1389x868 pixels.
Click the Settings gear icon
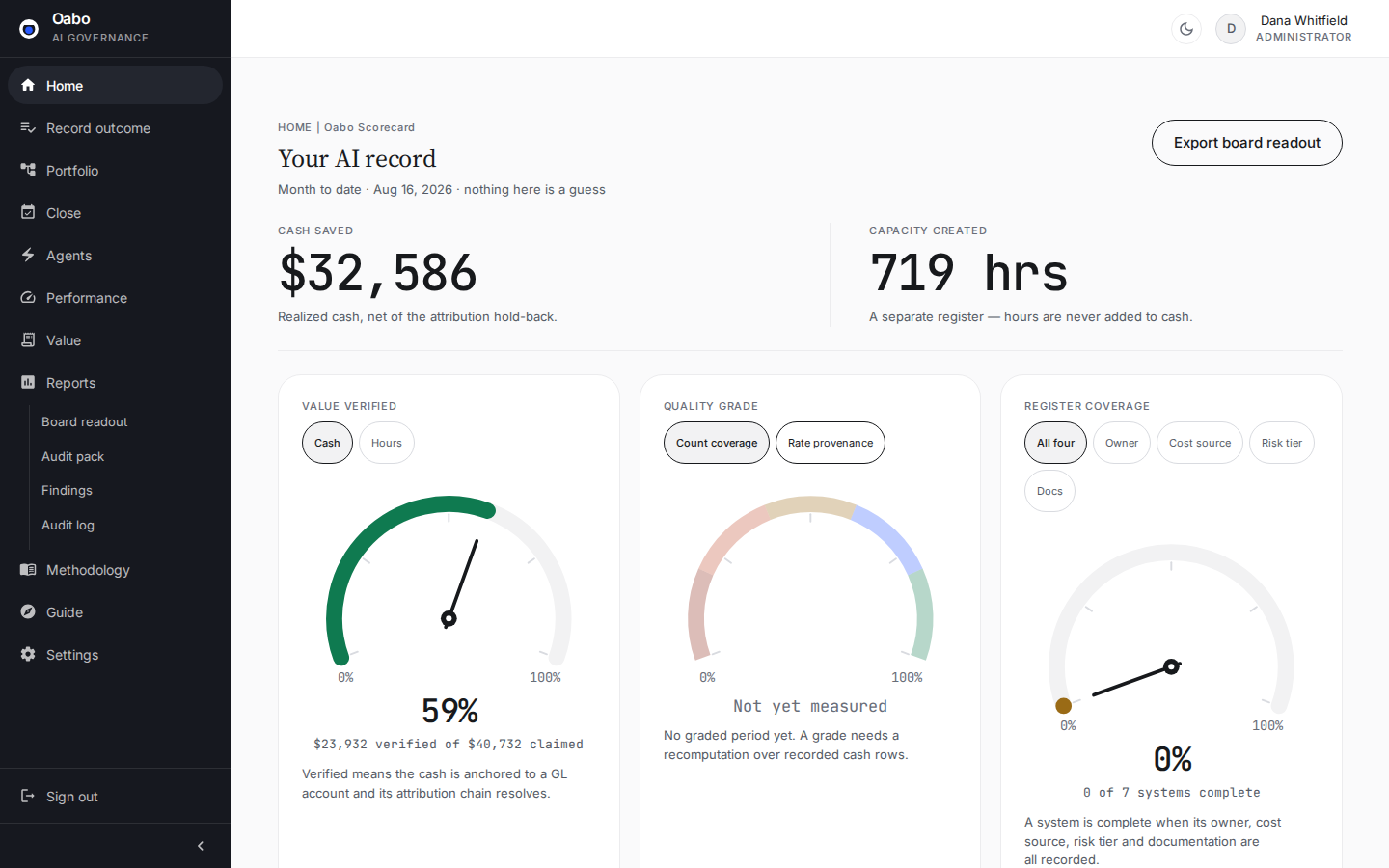(28, 654)
